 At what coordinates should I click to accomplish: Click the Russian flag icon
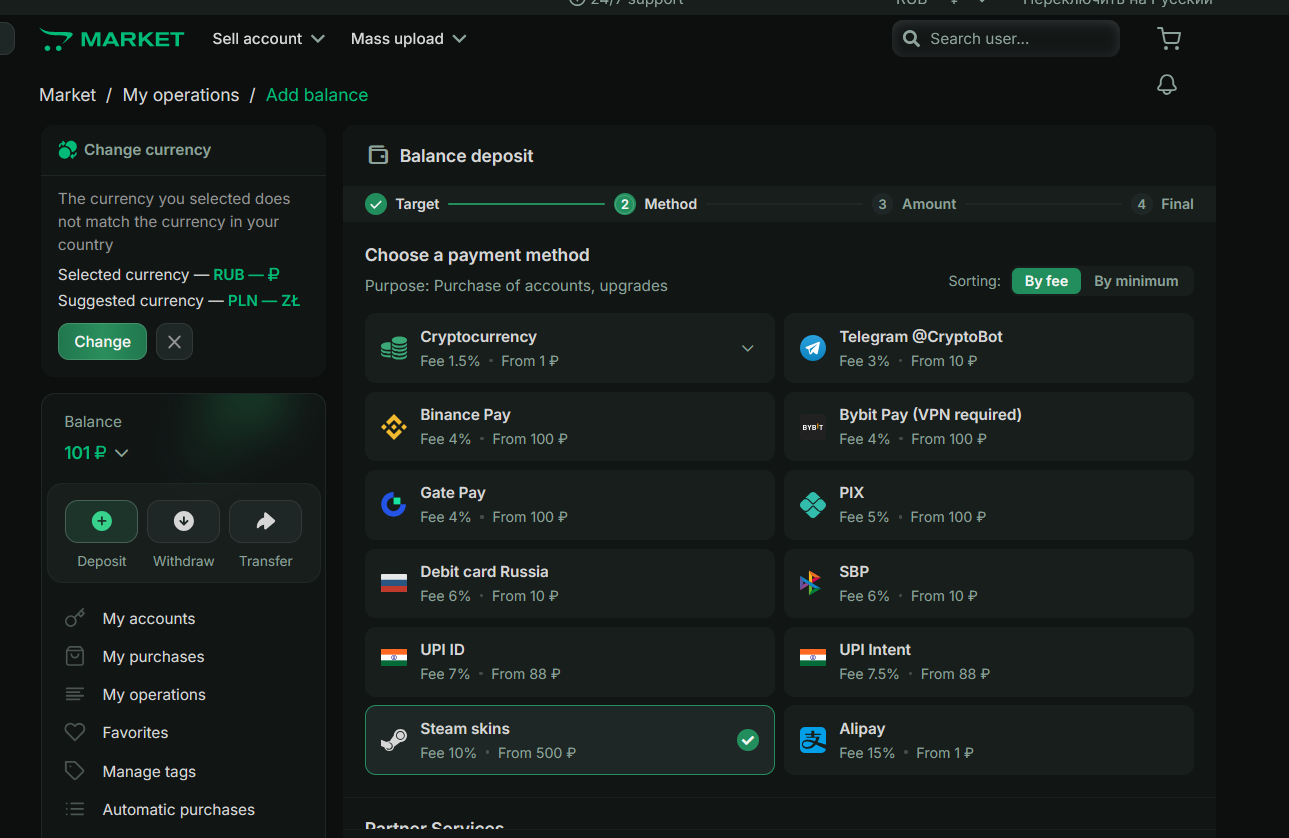click(x=394, y=583)
